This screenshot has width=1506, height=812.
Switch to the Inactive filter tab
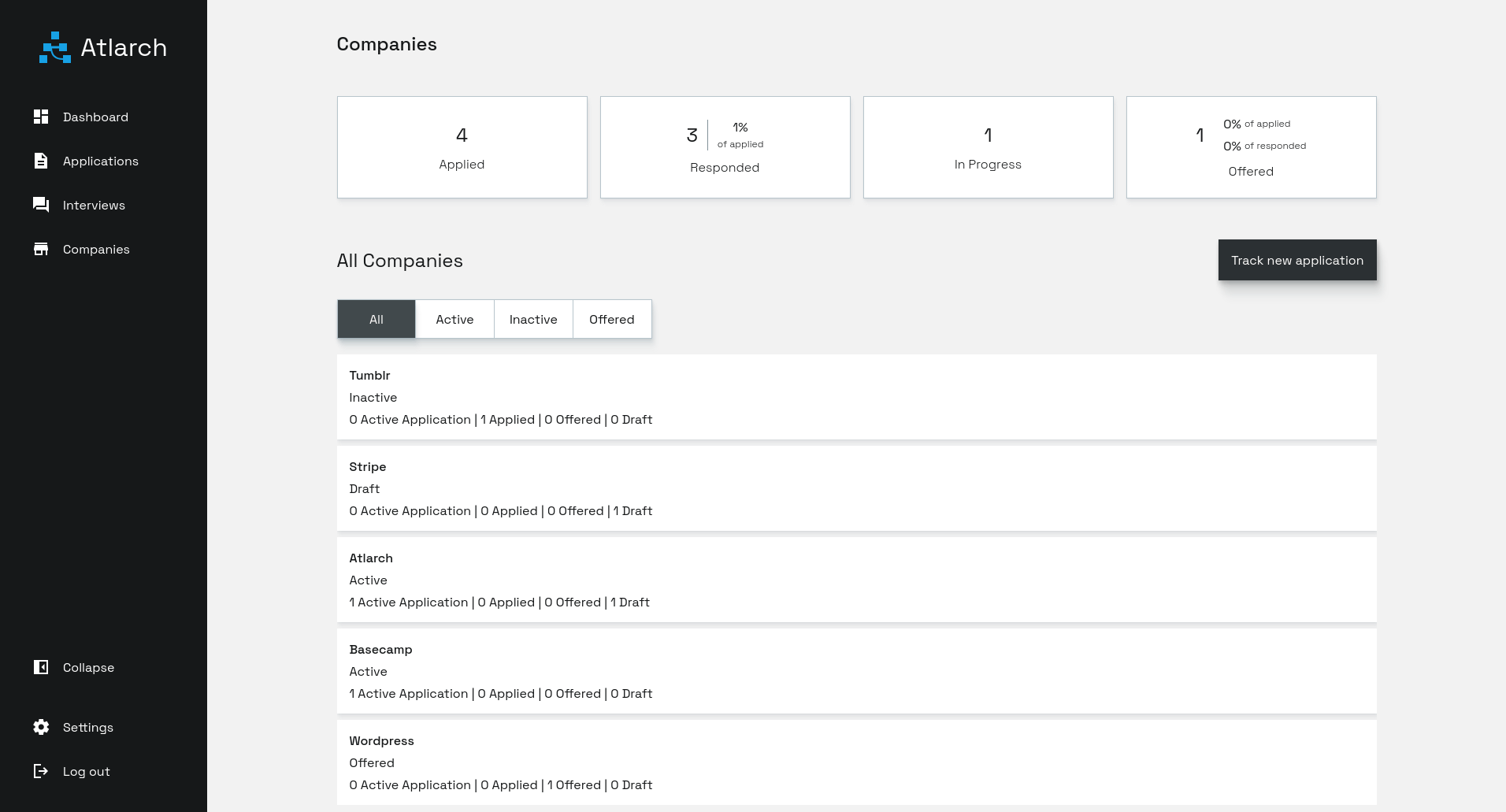tap(533, 319)
